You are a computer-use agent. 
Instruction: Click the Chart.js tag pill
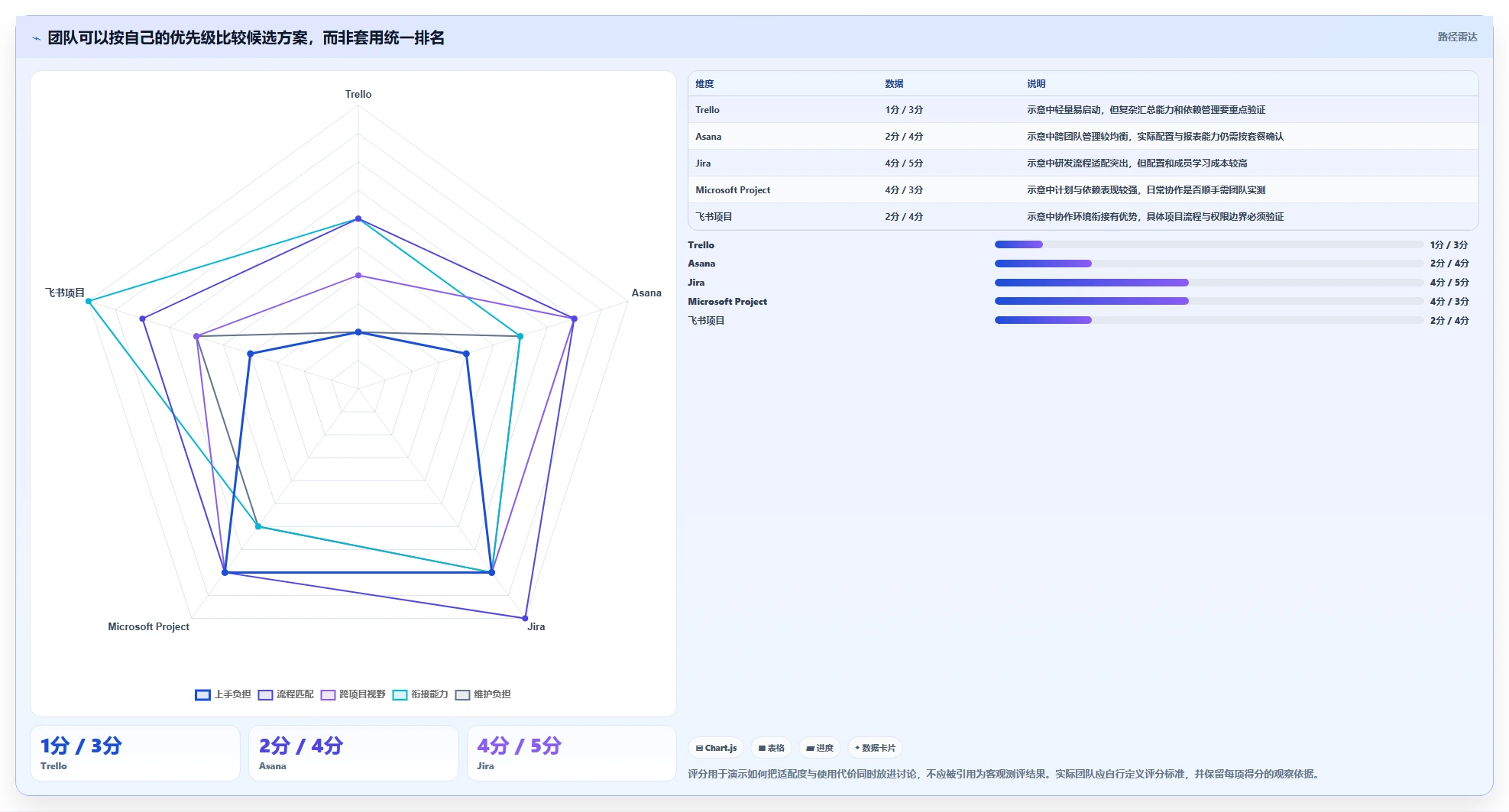tap(716, 748)
